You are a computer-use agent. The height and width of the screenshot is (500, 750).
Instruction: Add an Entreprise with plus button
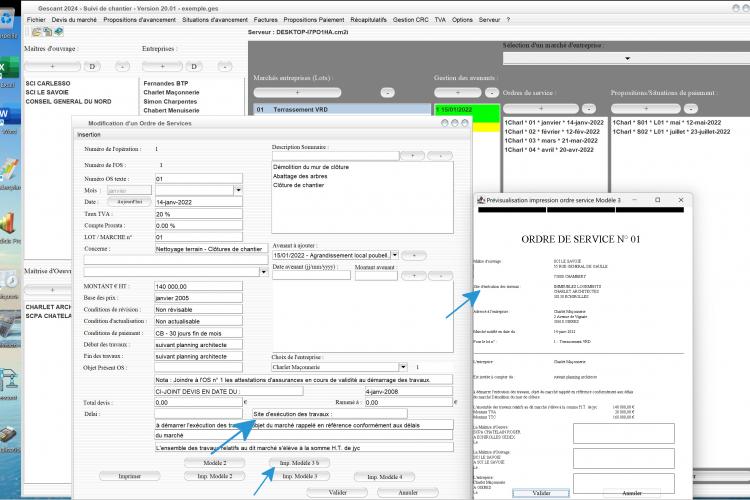coord(162,67)
